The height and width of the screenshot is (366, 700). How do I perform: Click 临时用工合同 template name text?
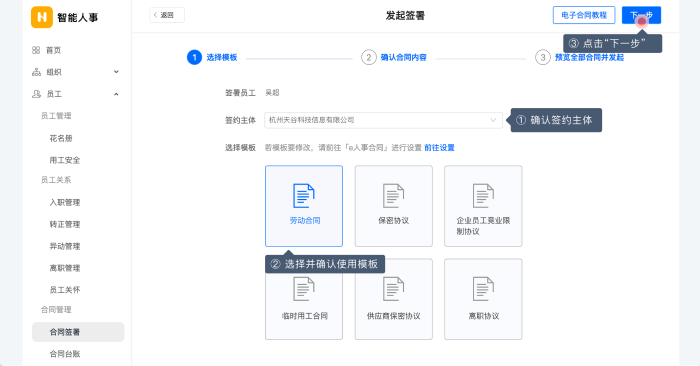click(x=305, y=316)
